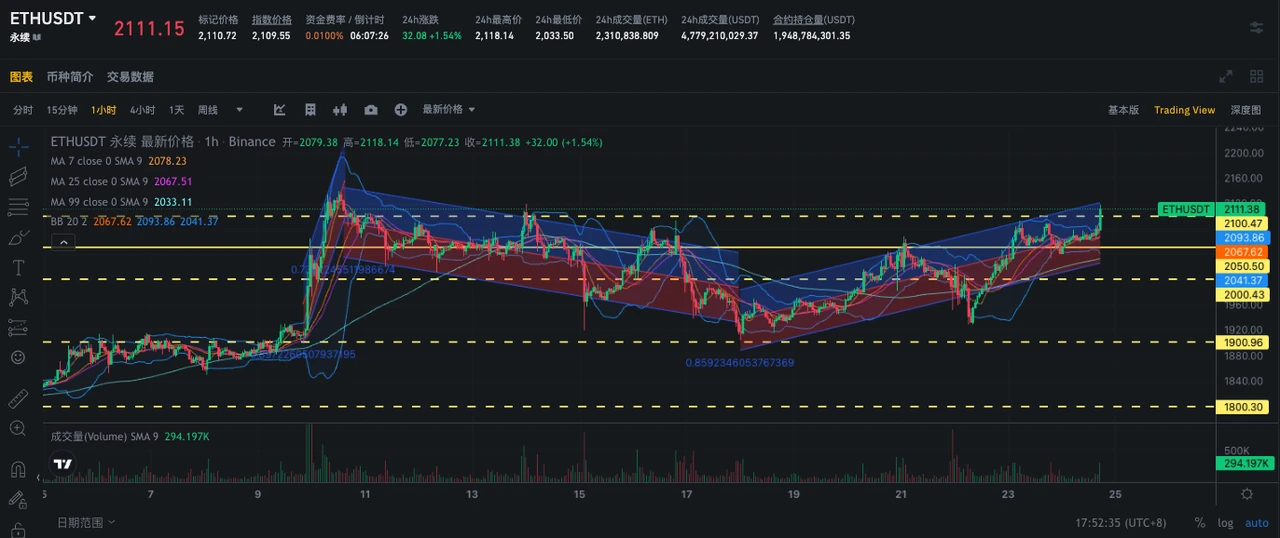
Task: Open the 最新价格 price type dropdown
Action: tap(448, 110)
